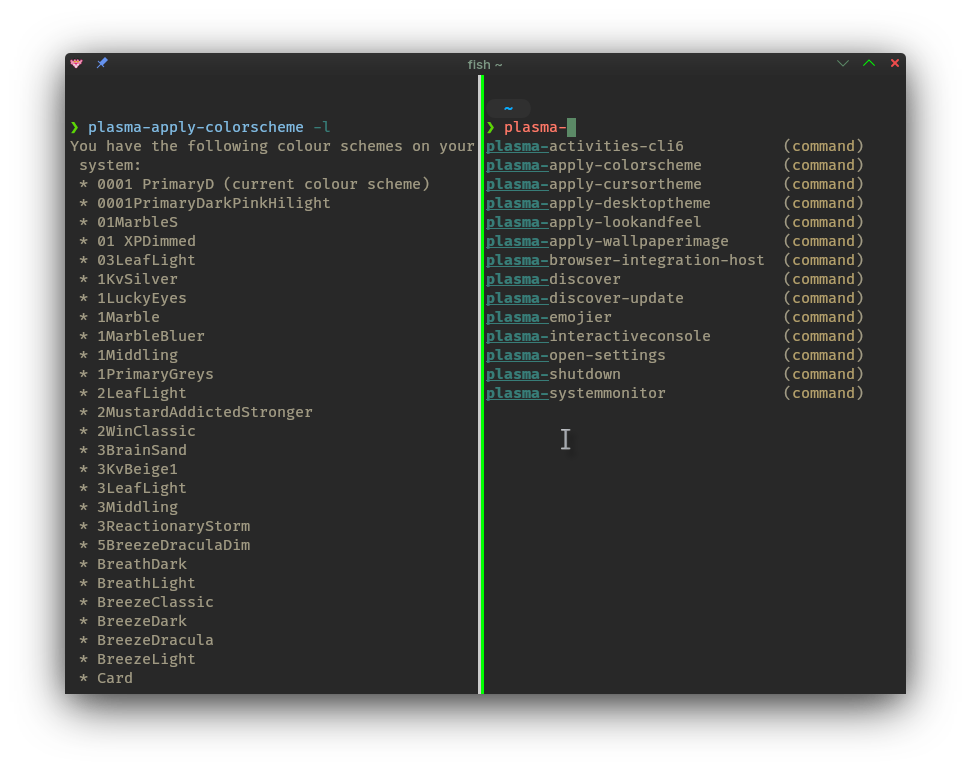
Task: Maximize the fish terminal window
Action: coord(869,63)
